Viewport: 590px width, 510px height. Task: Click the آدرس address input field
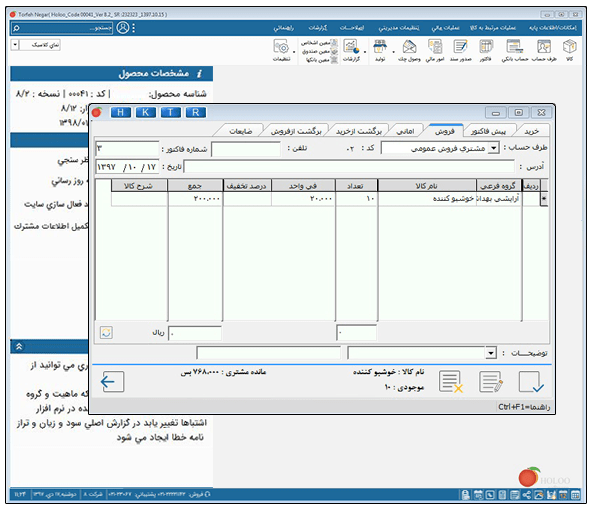point(349,167)
